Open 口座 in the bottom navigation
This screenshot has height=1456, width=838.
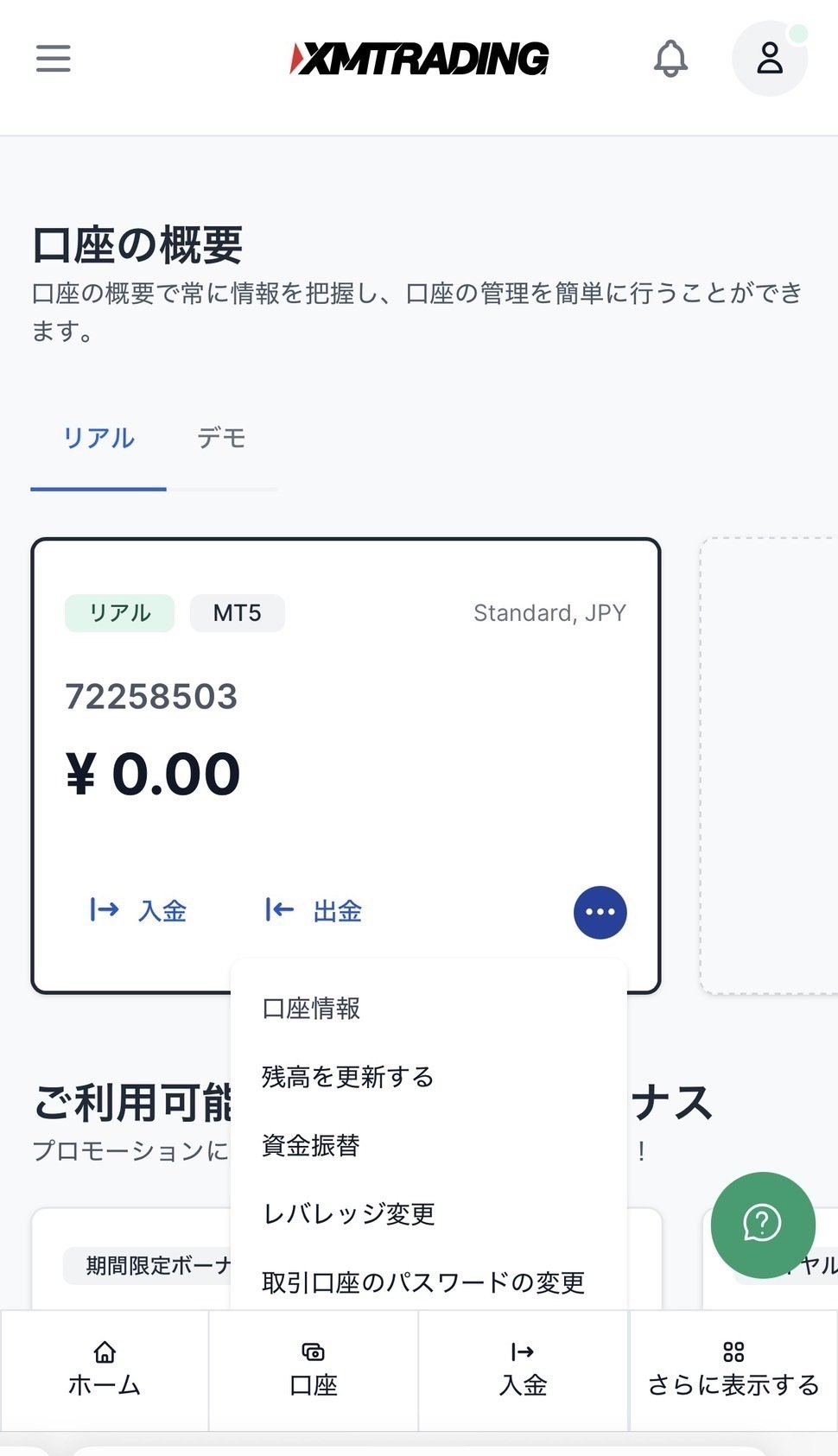pos(314,1369)
